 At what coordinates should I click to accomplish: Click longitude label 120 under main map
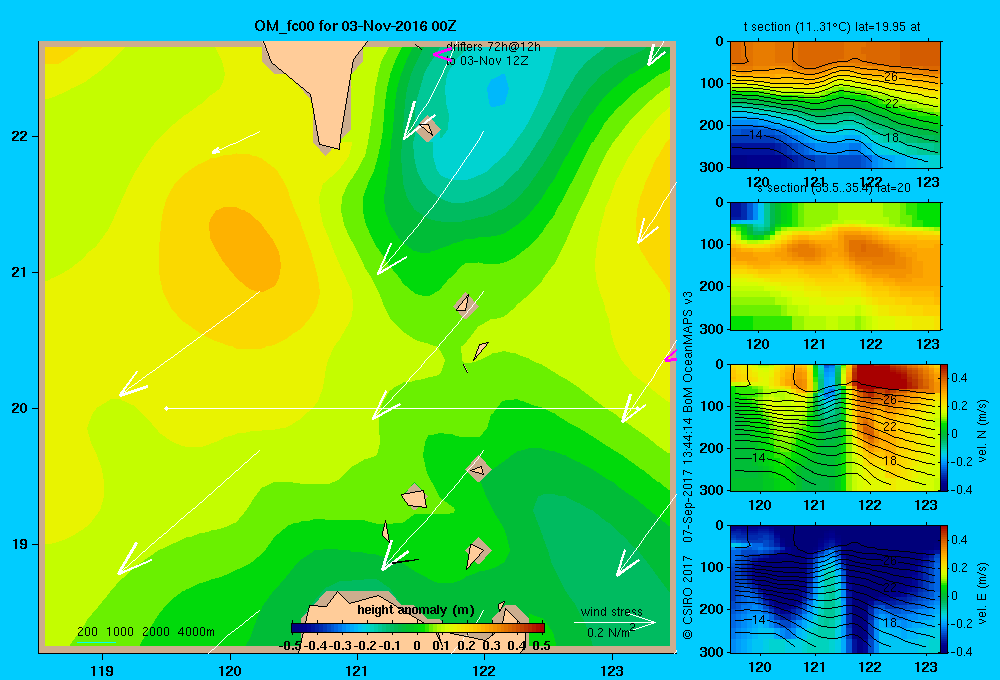click(230, 670)
